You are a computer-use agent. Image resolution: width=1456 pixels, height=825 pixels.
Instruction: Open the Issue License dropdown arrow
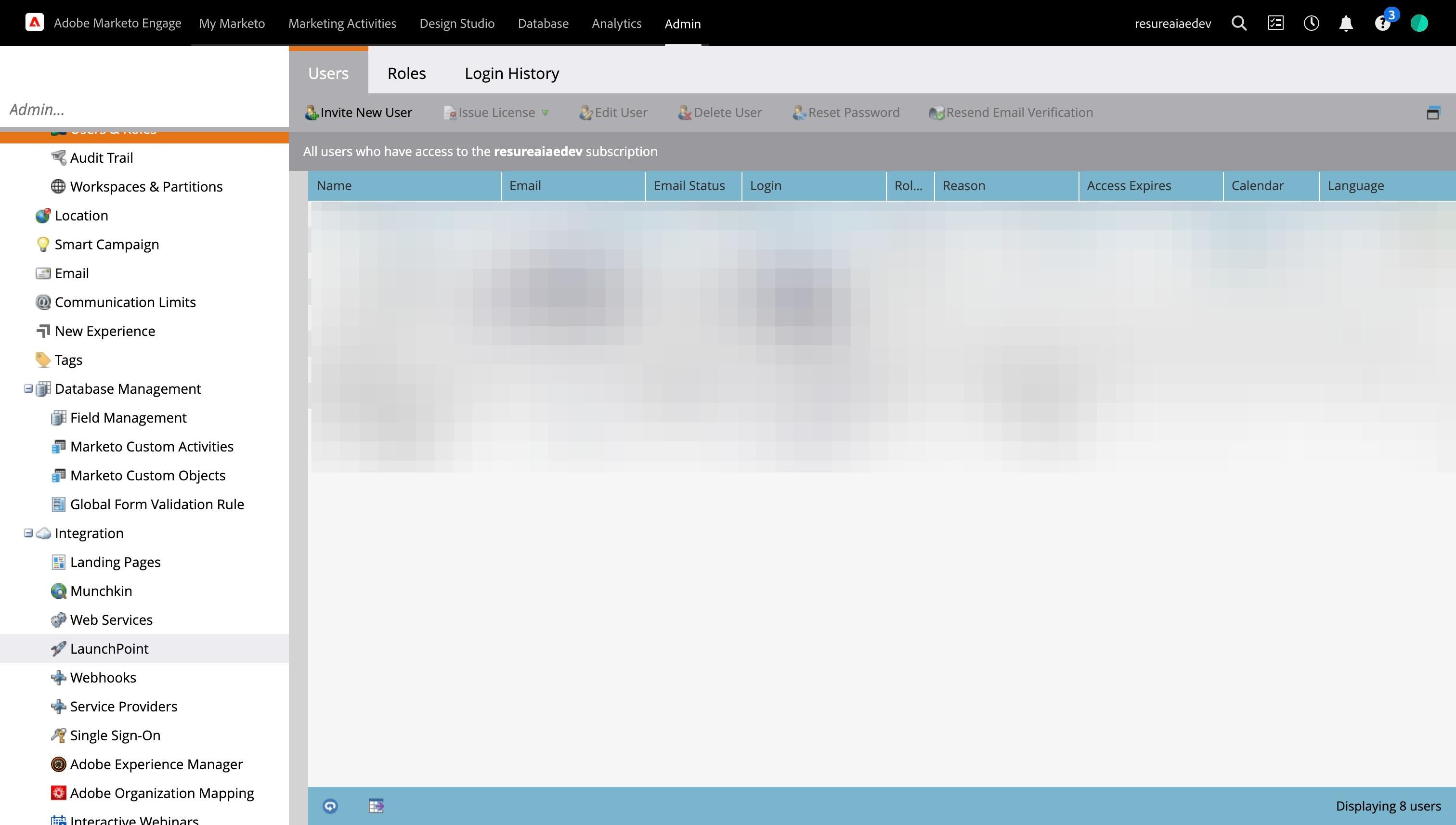pos(545,113)
